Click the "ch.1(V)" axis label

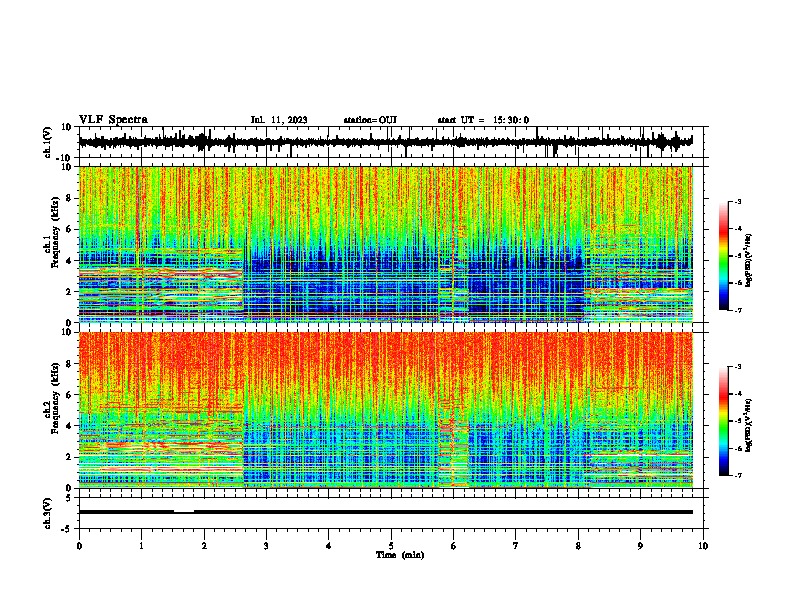[48, 142]
